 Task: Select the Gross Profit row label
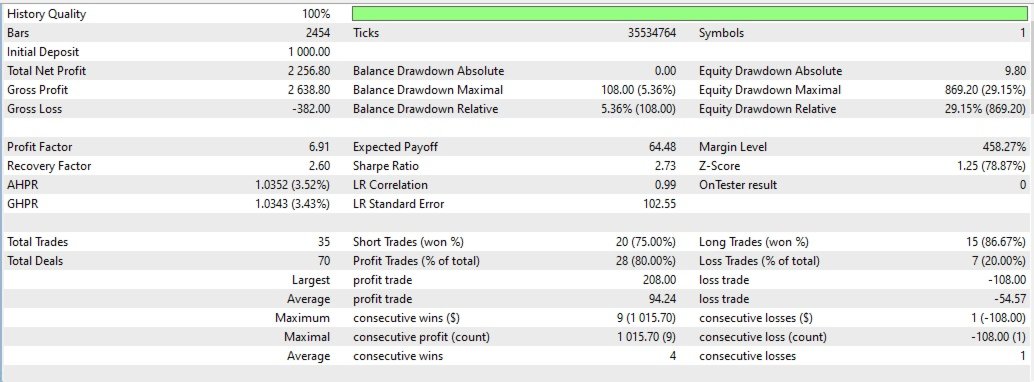[x=38, y=90]
